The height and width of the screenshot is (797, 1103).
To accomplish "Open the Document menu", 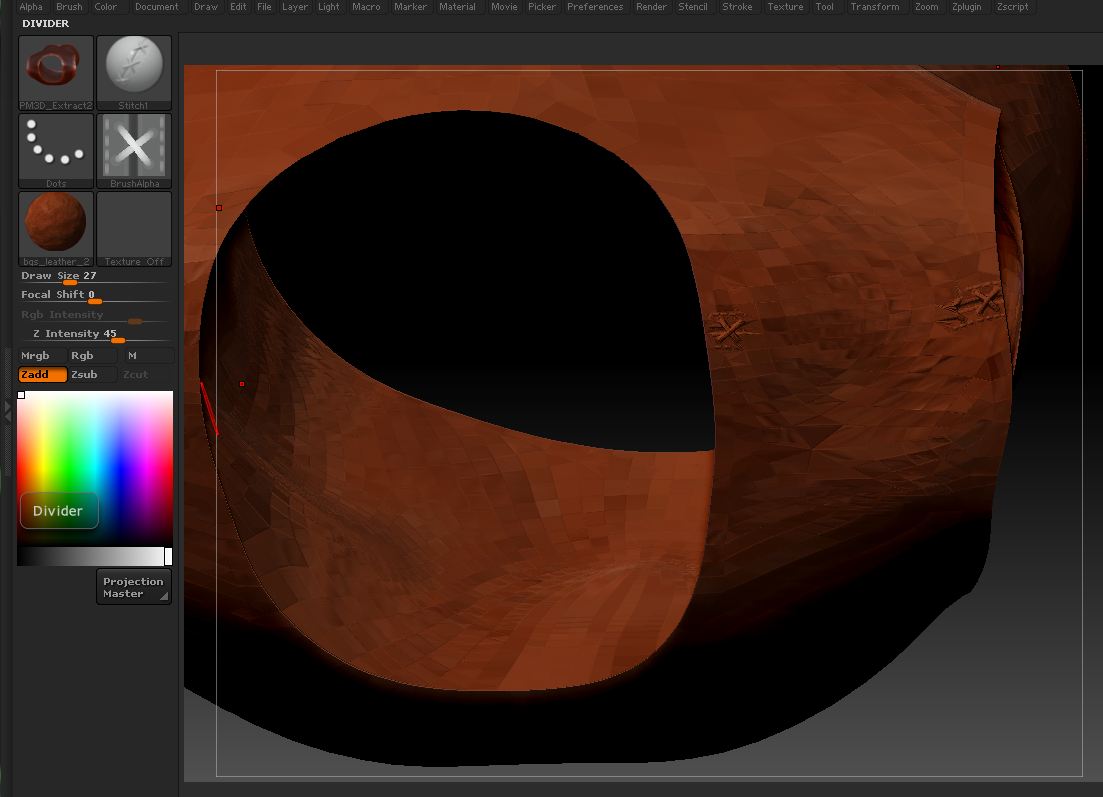I will point(157,7).
